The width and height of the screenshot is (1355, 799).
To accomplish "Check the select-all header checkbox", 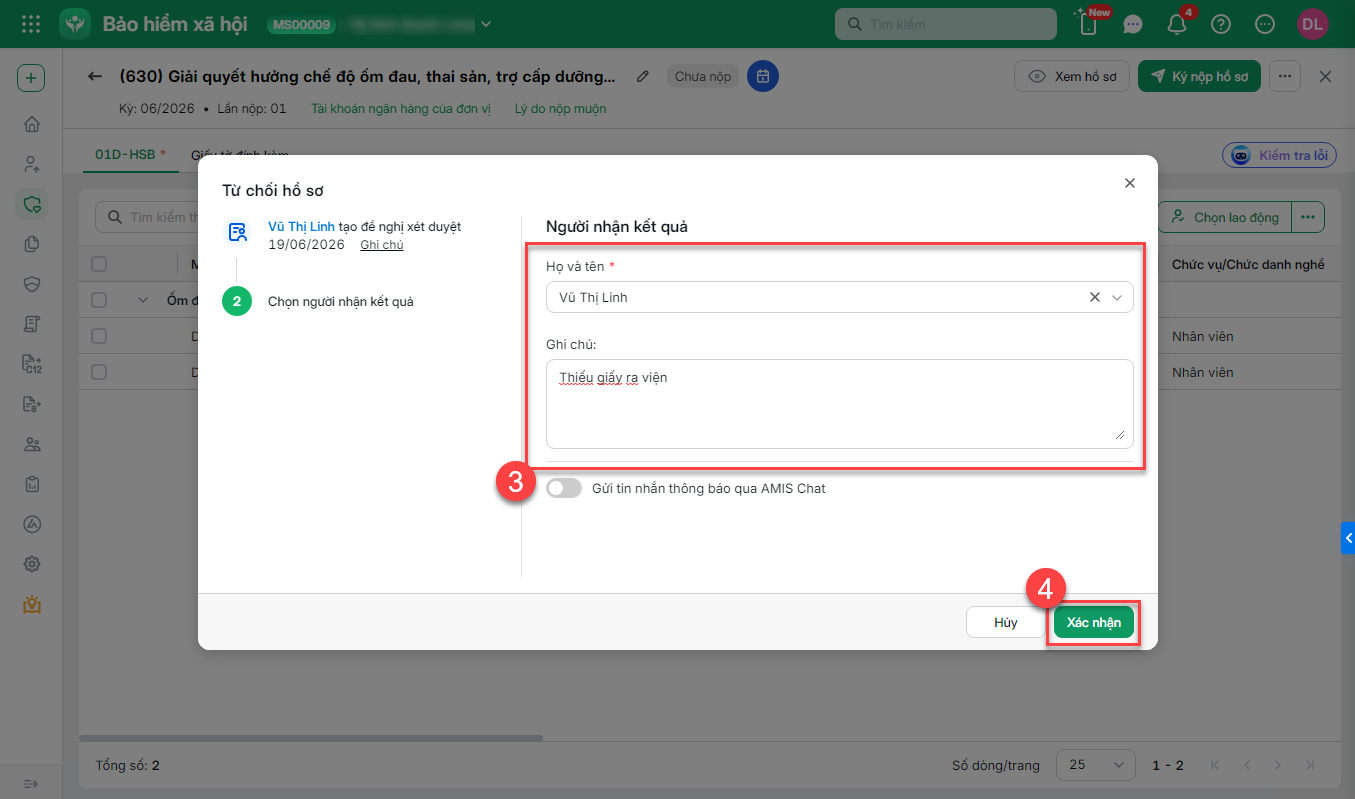I will [x=99, y=264].
